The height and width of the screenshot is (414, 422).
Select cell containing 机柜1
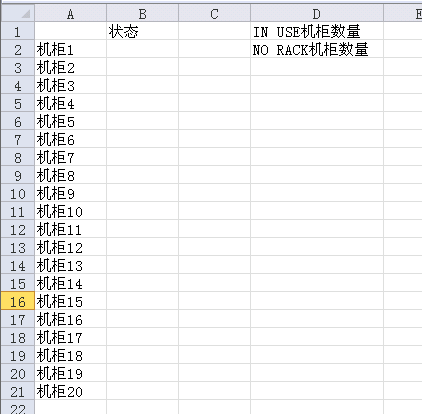70,49
